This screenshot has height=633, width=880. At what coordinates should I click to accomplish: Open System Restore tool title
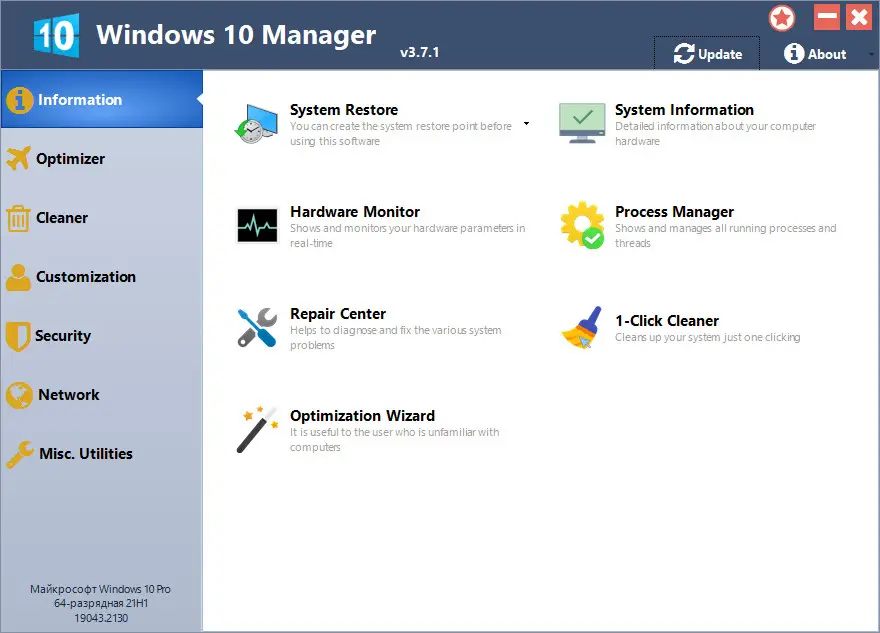coord(343,109)
